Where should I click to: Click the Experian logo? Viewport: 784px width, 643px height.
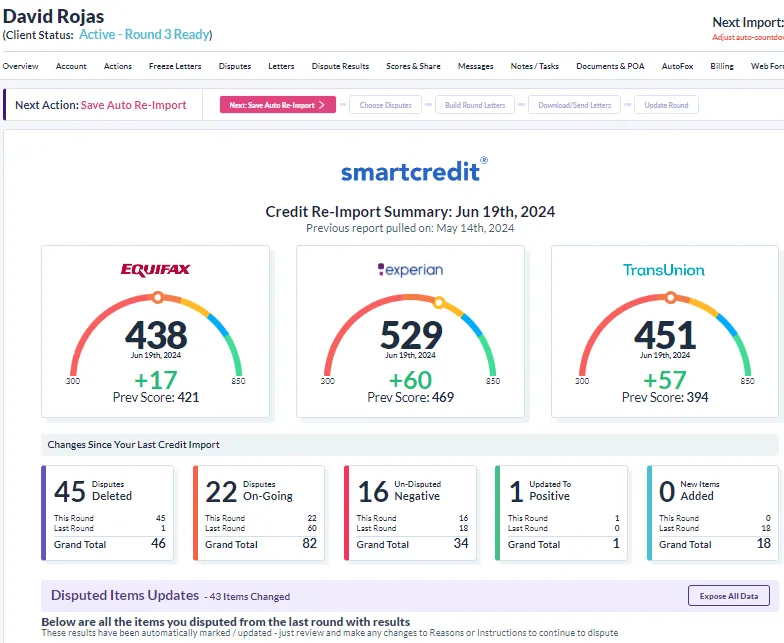pos(410,270)
